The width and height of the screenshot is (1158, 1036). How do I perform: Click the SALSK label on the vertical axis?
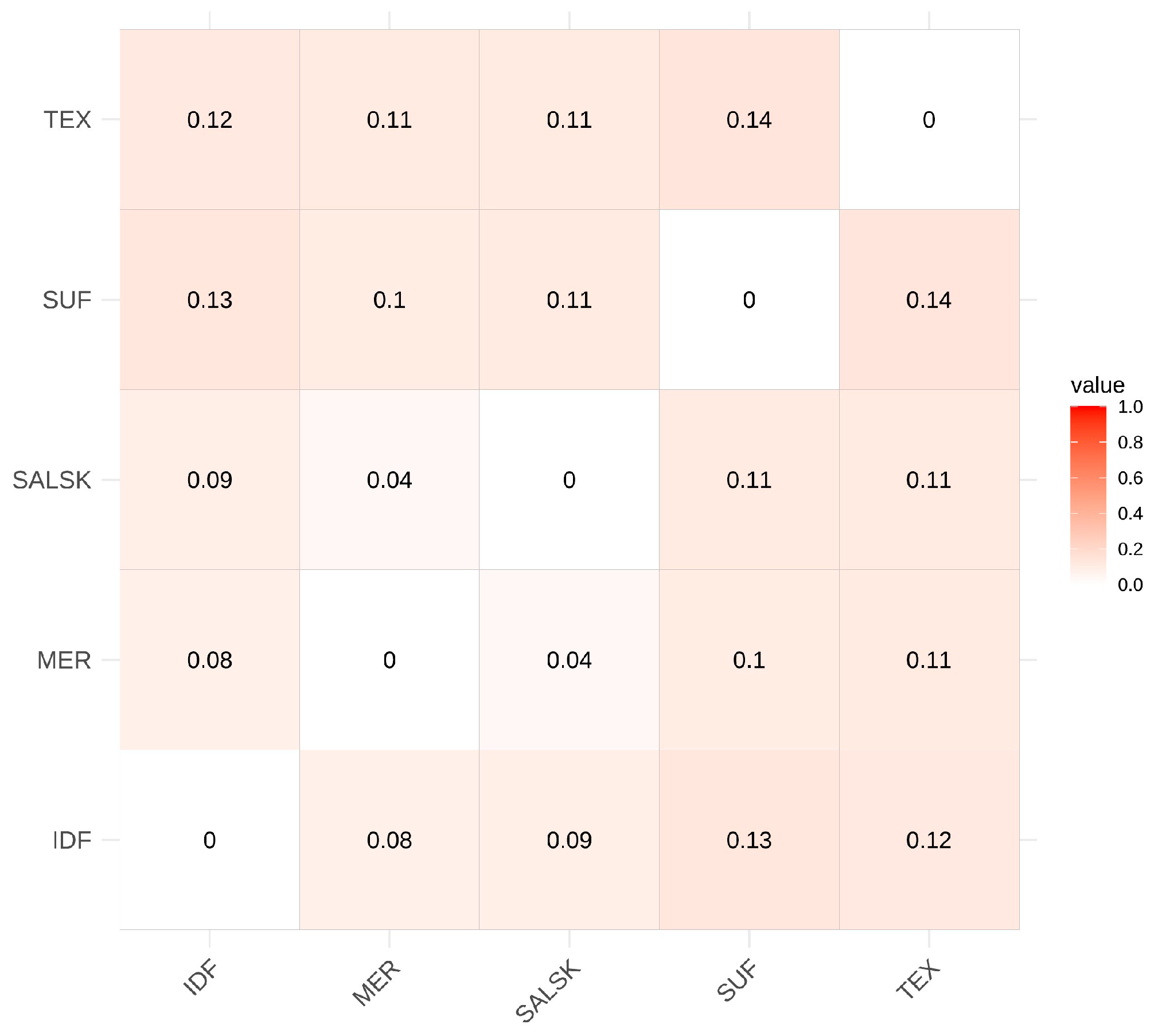click(x=52, y=480)
